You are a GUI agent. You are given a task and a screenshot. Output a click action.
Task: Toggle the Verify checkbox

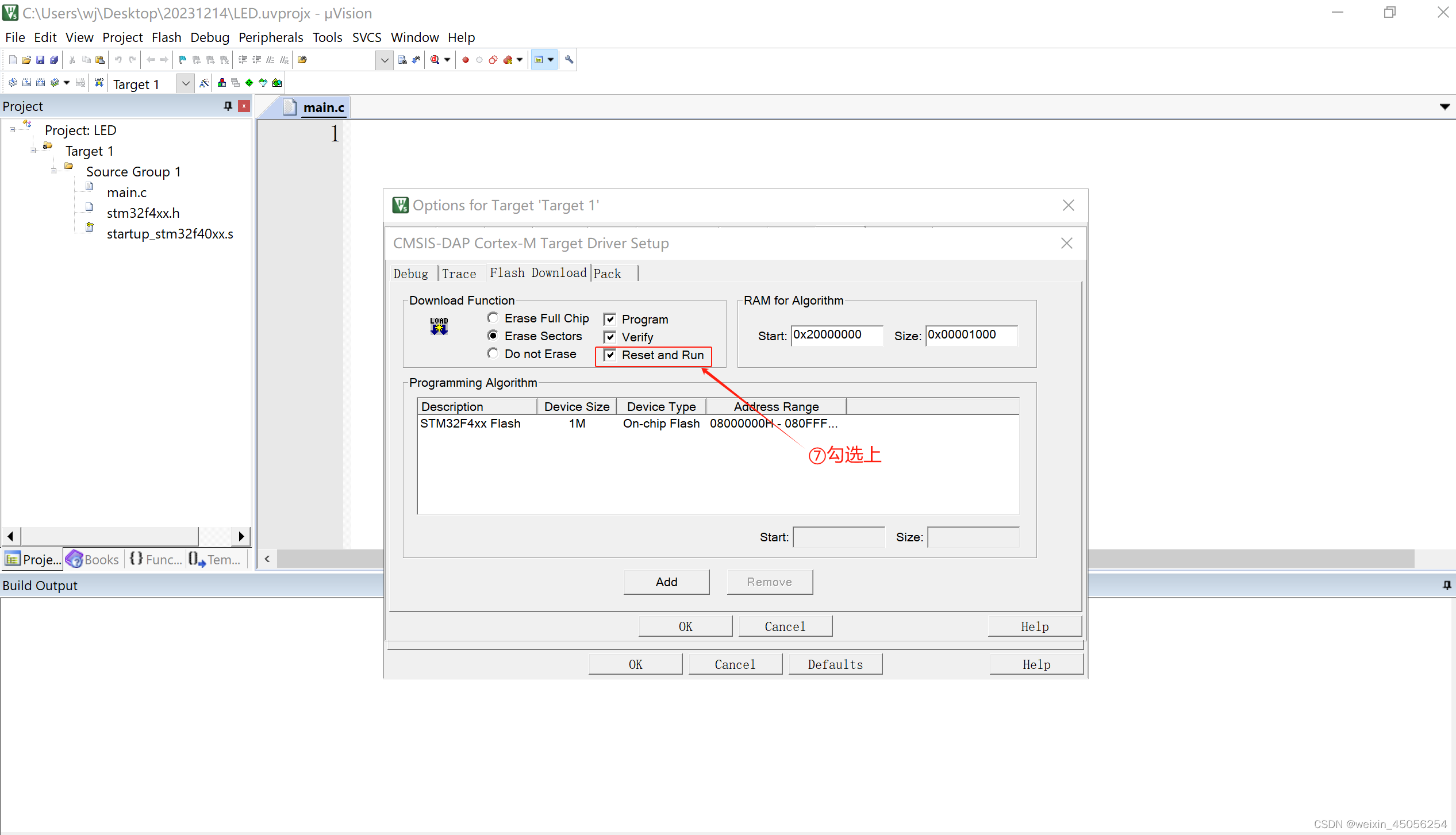[610, 337]
